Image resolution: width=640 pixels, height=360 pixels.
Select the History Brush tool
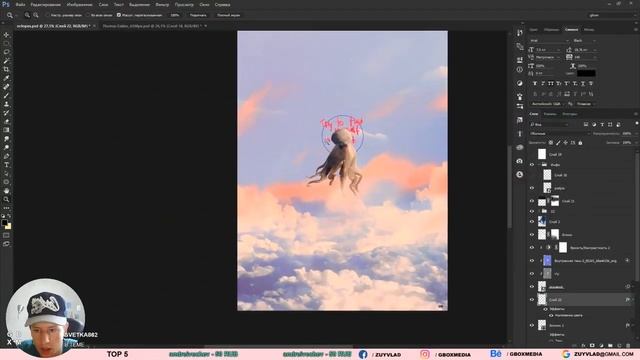pyautogui.click(x=6, y=113)
